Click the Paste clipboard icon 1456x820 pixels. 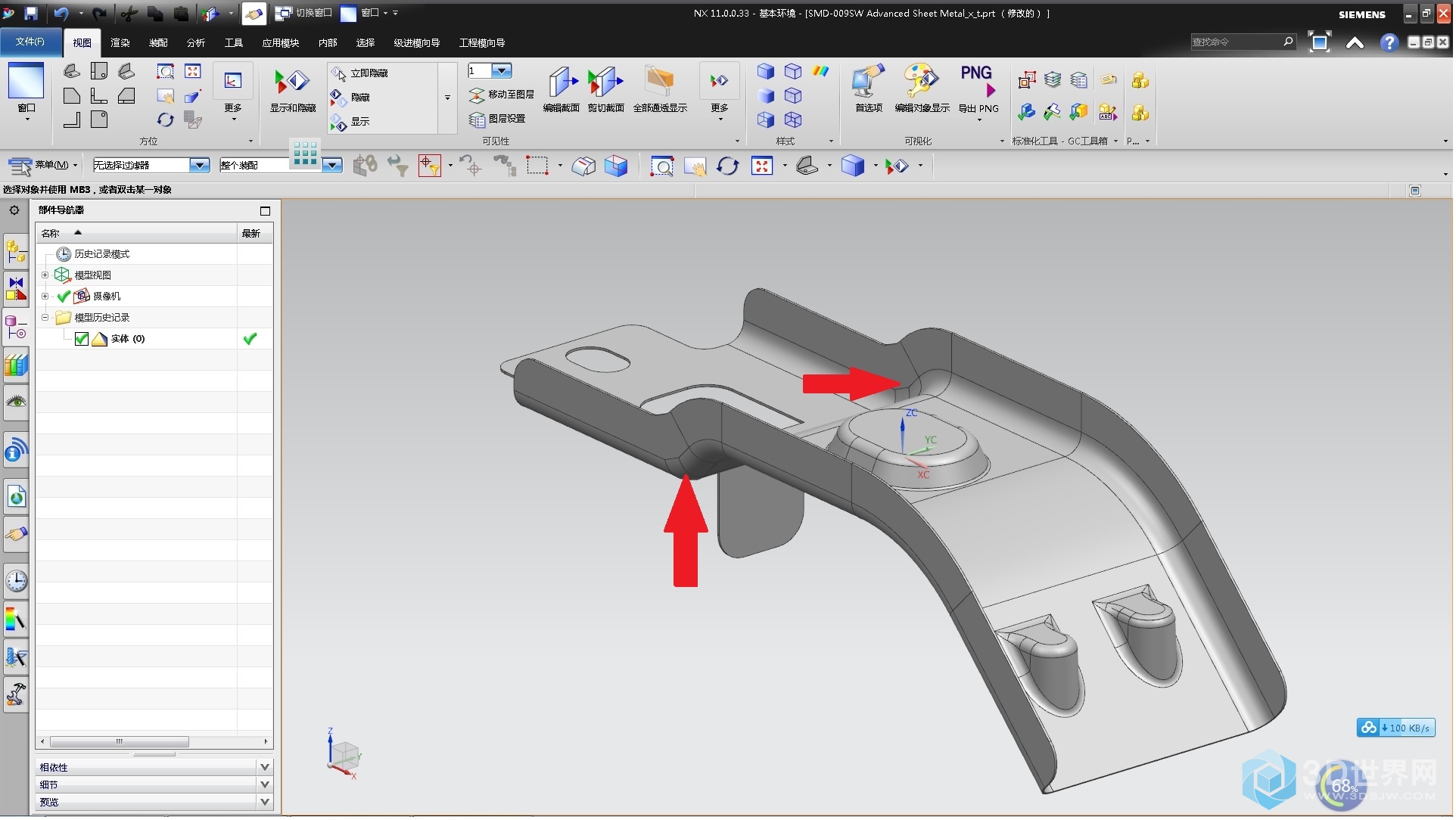182,14
